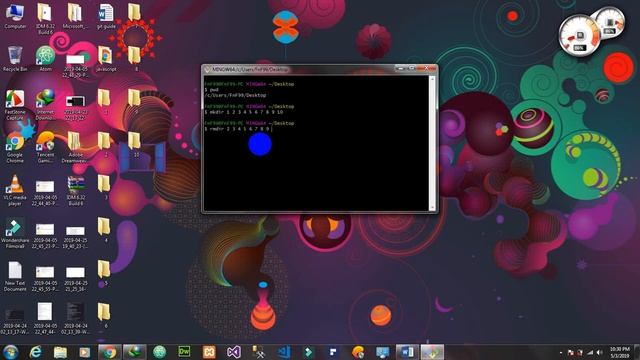Select the folder named 10 on desktop
640x360 pixels.
point(135,145)
